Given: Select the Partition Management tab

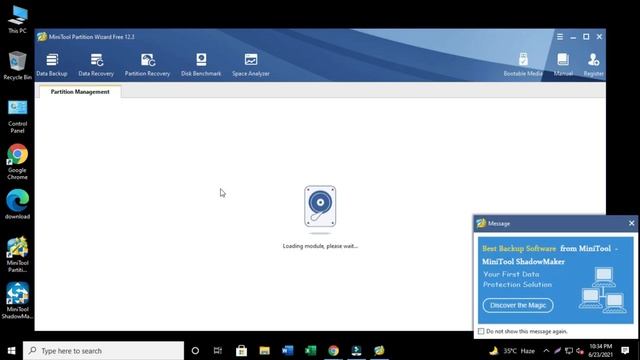Looking at the screenshot, I should pyautogui.click(x=80, y=92).
